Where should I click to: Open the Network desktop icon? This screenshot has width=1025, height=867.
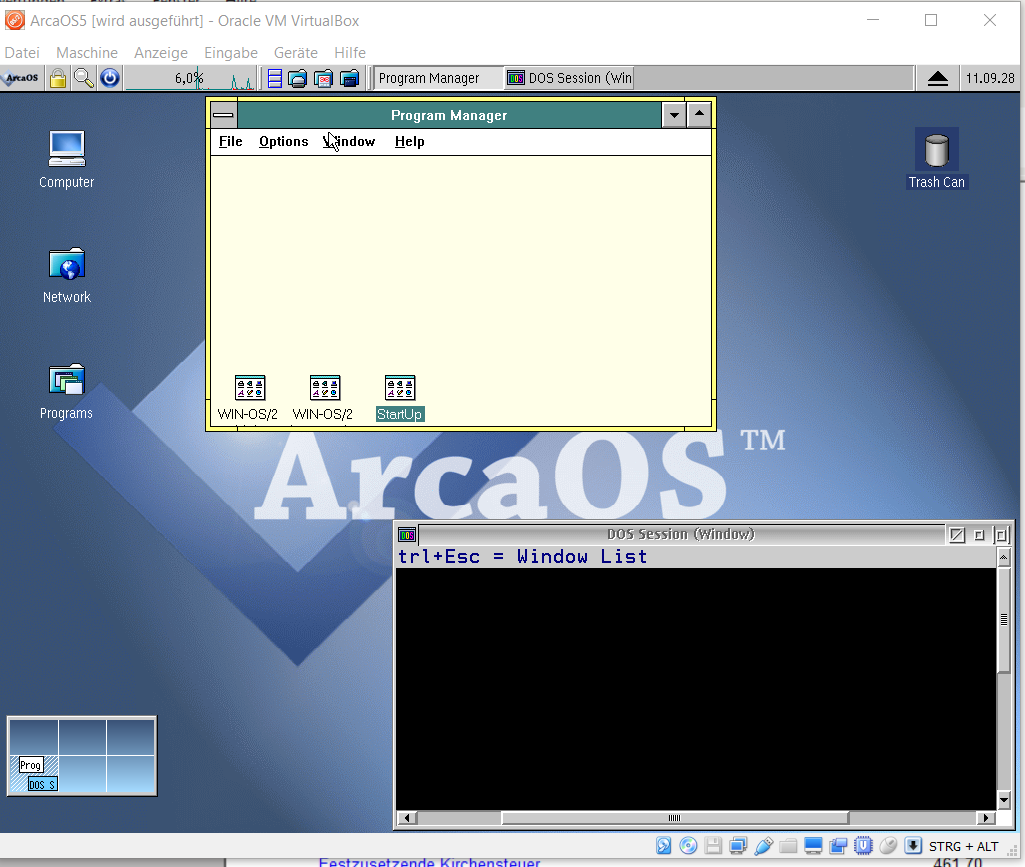pyautogui.click(x=67, y=275)
